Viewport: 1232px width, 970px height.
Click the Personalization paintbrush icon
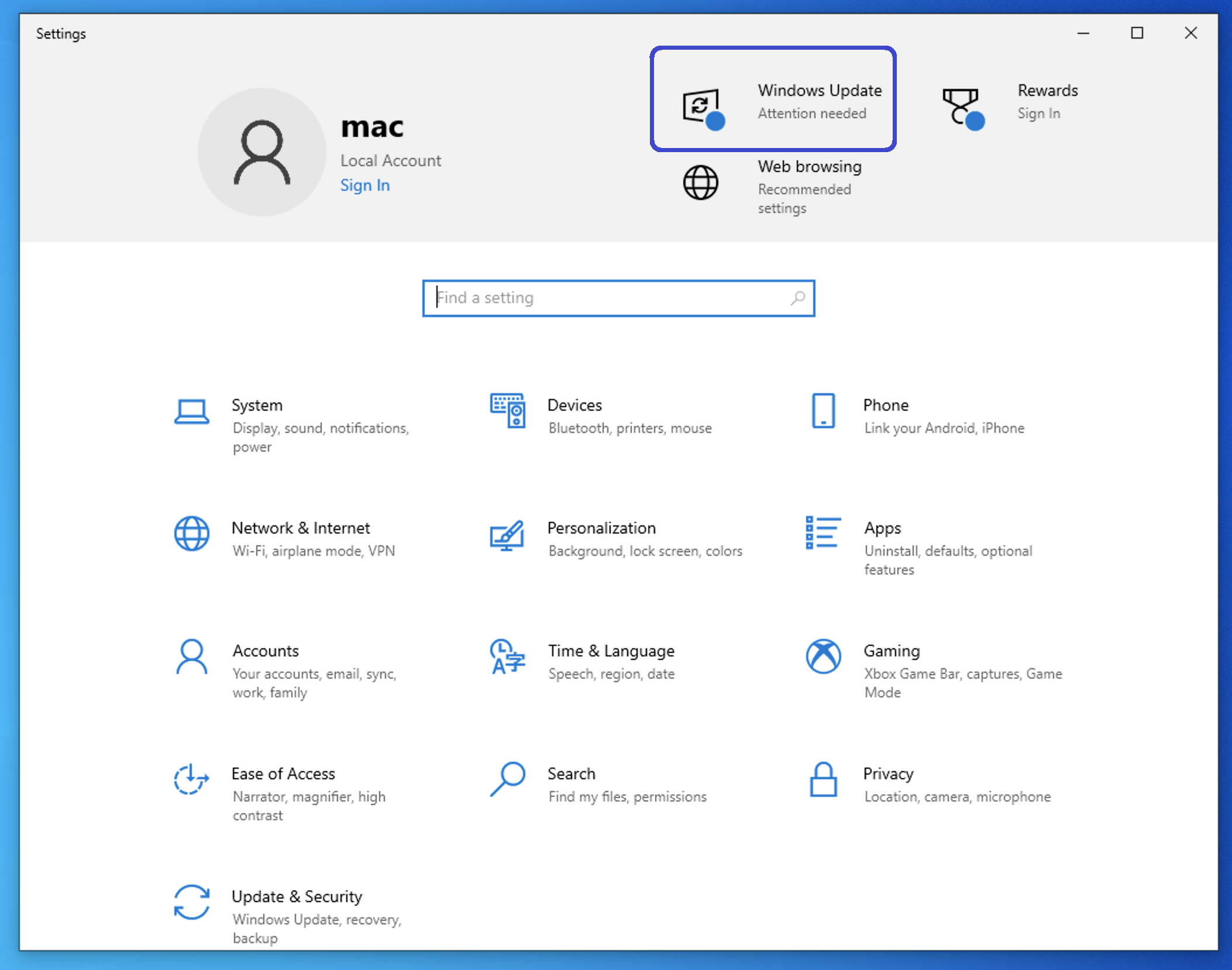click(507, 535)
